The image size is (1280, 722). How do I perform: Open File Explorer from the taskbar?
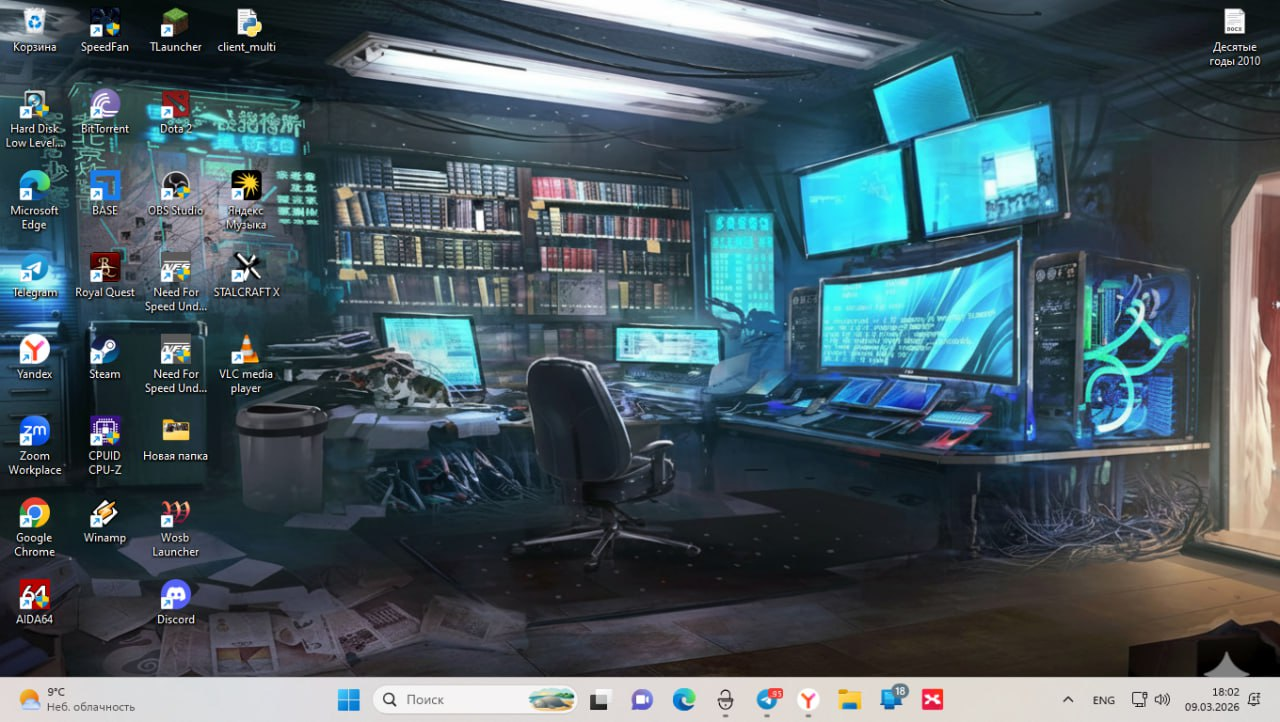849,700
